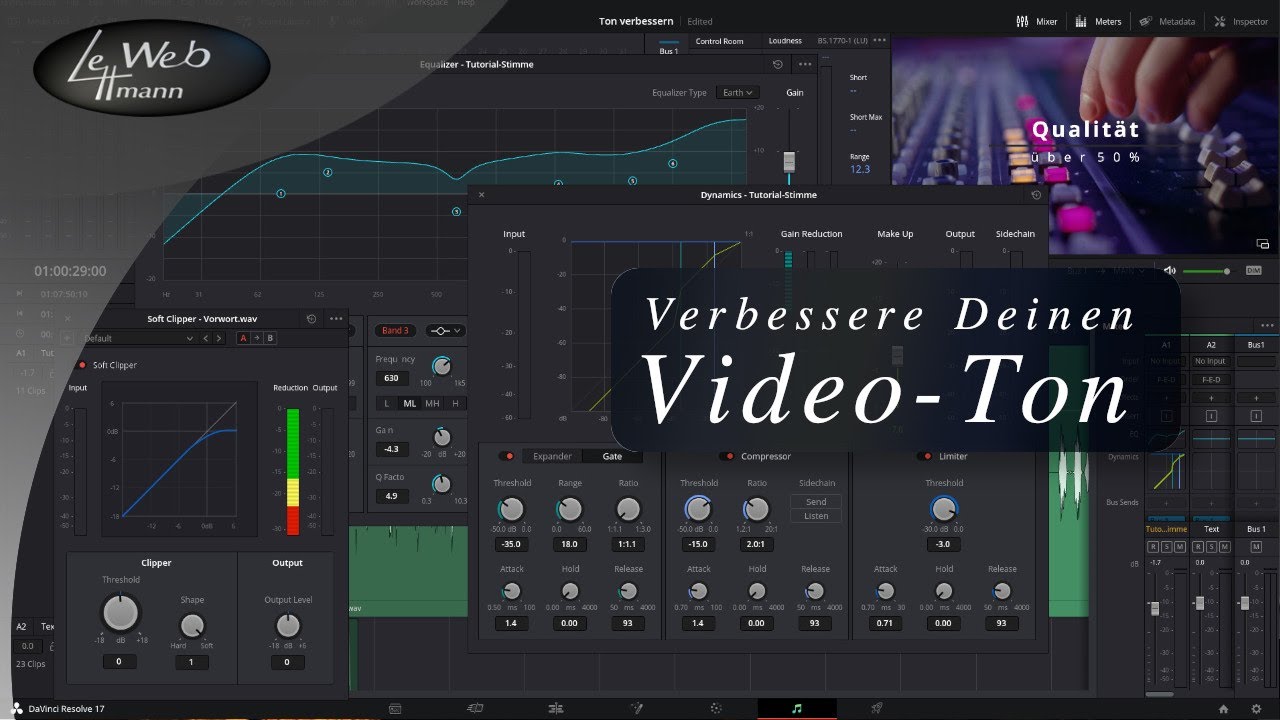Click the Q Factor value 4.9
Screen dimensions: 1280x720
391,496
